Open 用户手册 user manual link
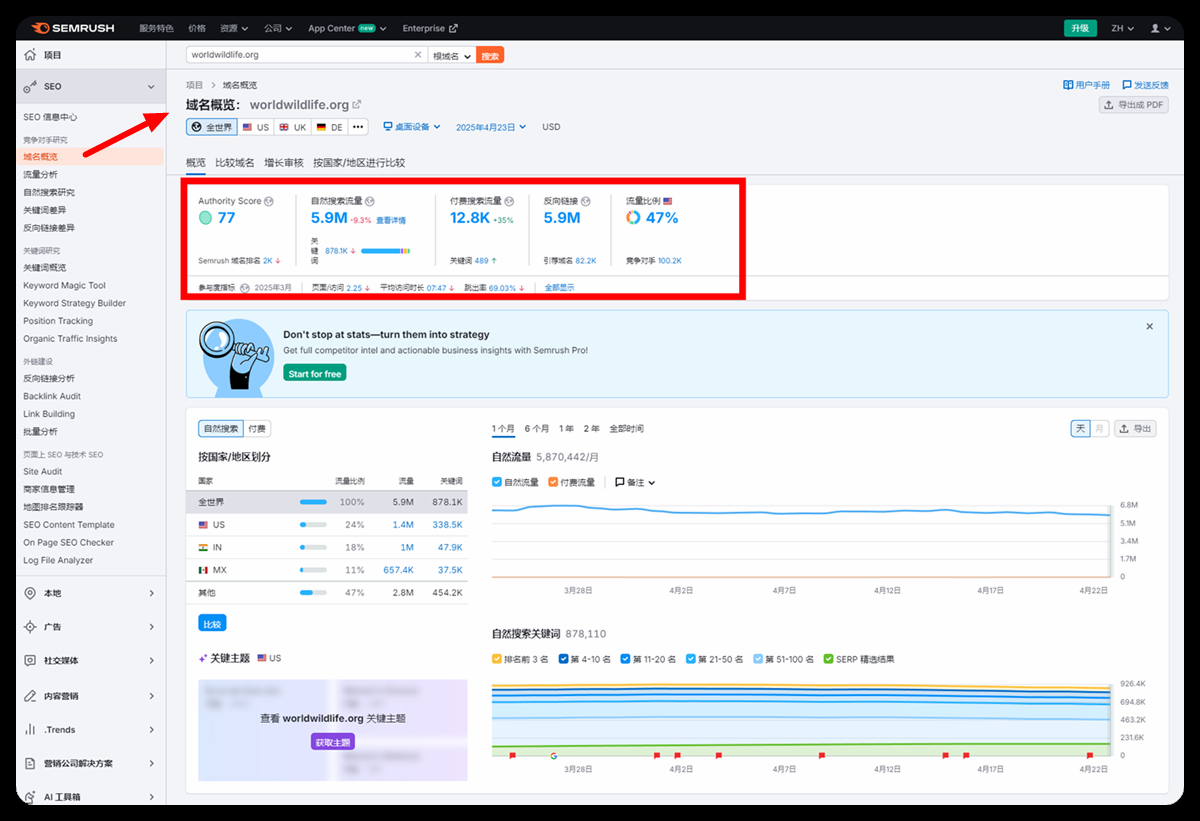This screenshot has height=821, width=1200. (x=1086, y=85)
